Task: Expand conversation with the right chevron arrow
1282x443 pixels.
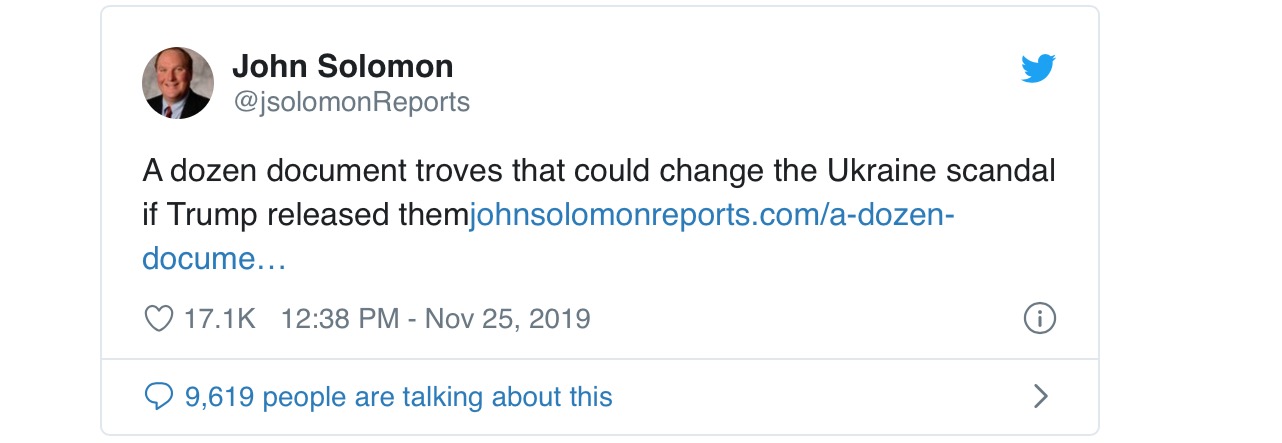Action: click(1040, 397)
